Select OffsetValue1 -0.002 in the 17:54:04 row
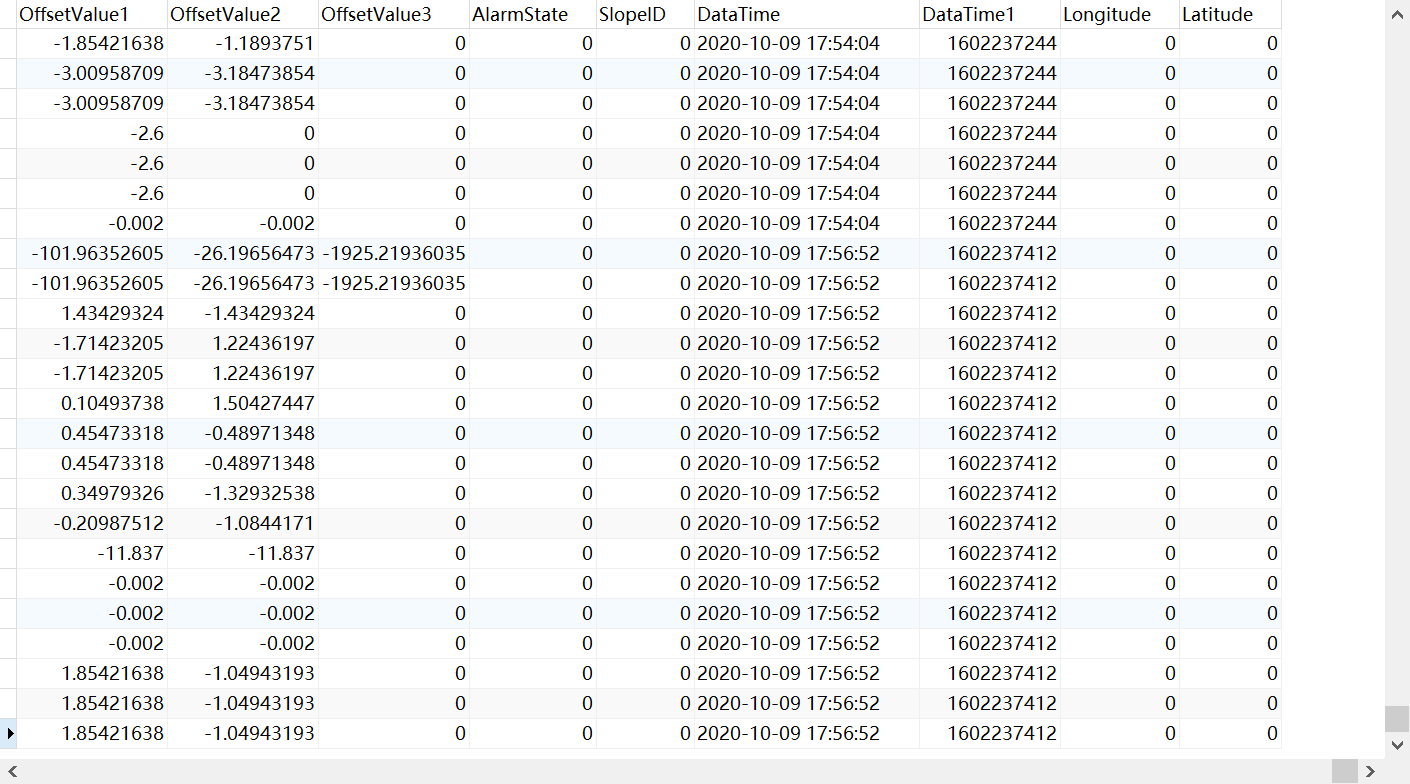Screen dimensions: 1410x784 92,224
